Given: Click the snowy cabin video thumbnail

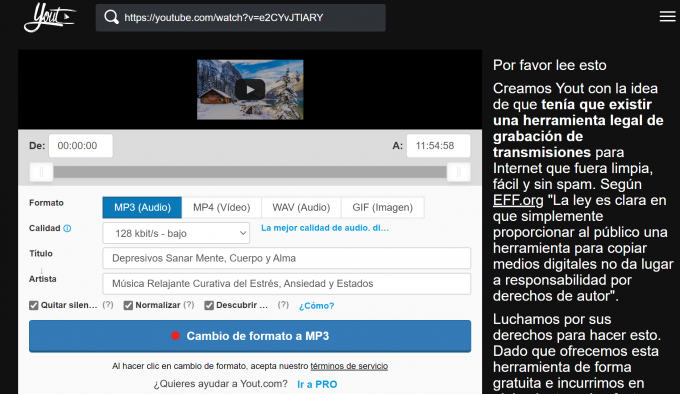Looking at the screenshot, I should tap(250, 90).
